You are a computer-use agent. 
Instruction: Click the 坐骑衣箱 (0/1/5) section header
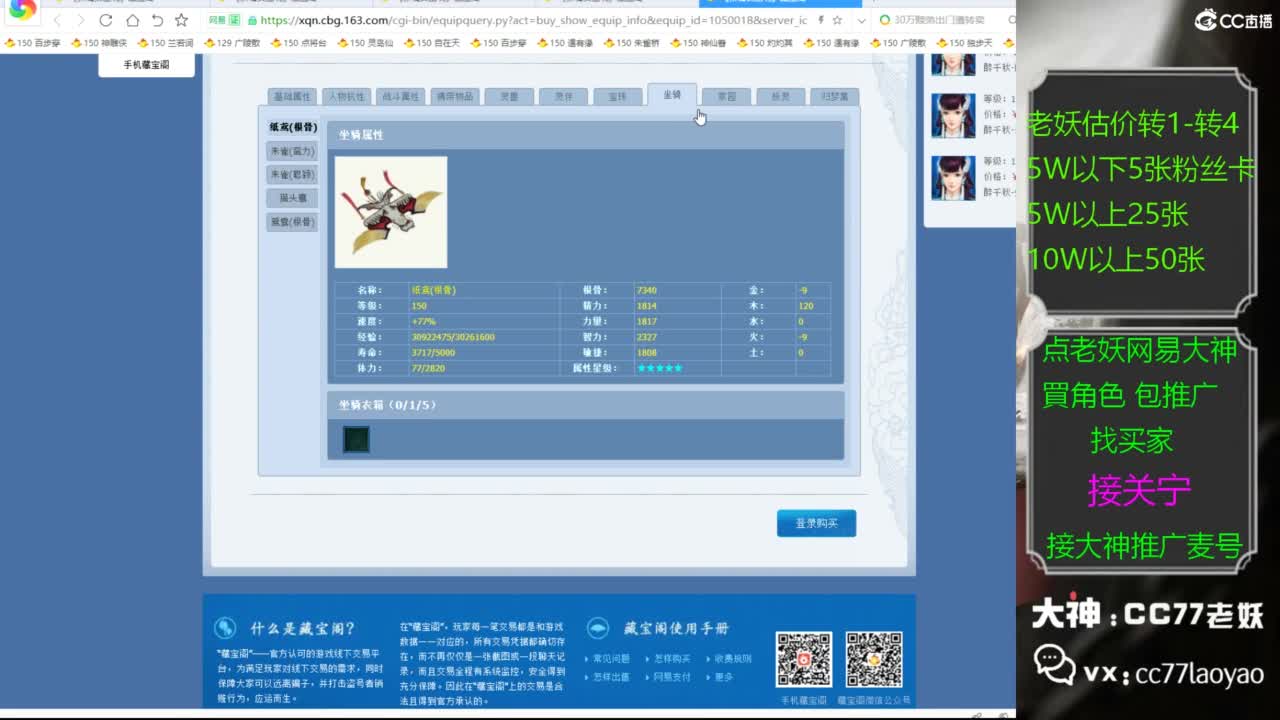tap(586, 405)
